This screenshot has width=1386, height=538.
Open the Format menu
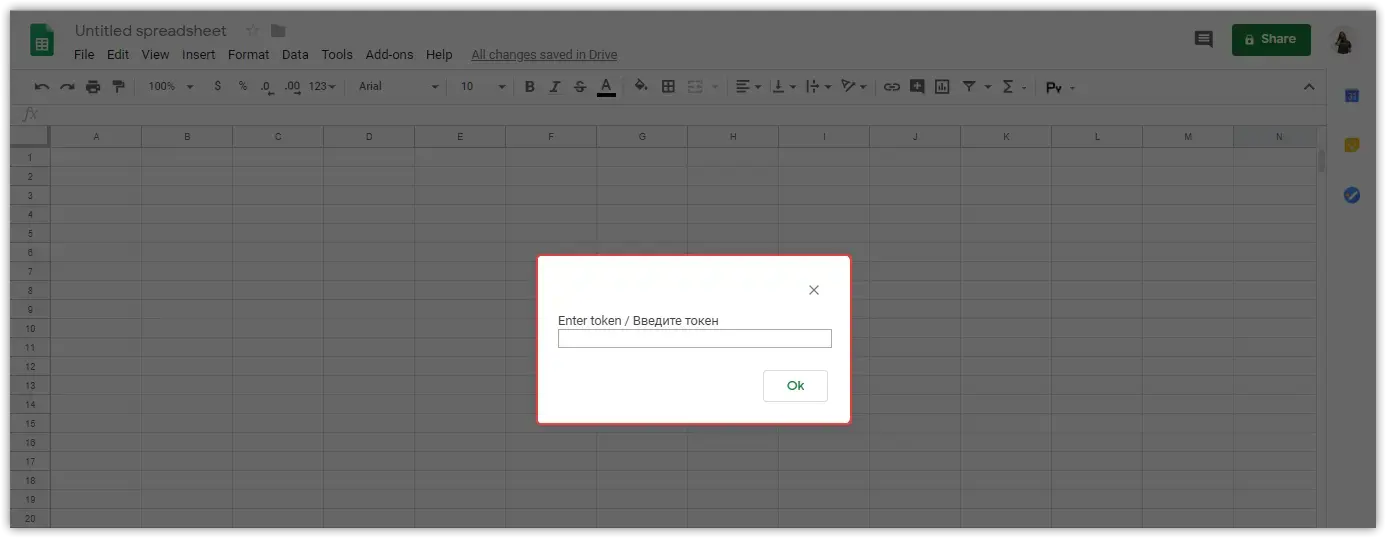[249, 55]
